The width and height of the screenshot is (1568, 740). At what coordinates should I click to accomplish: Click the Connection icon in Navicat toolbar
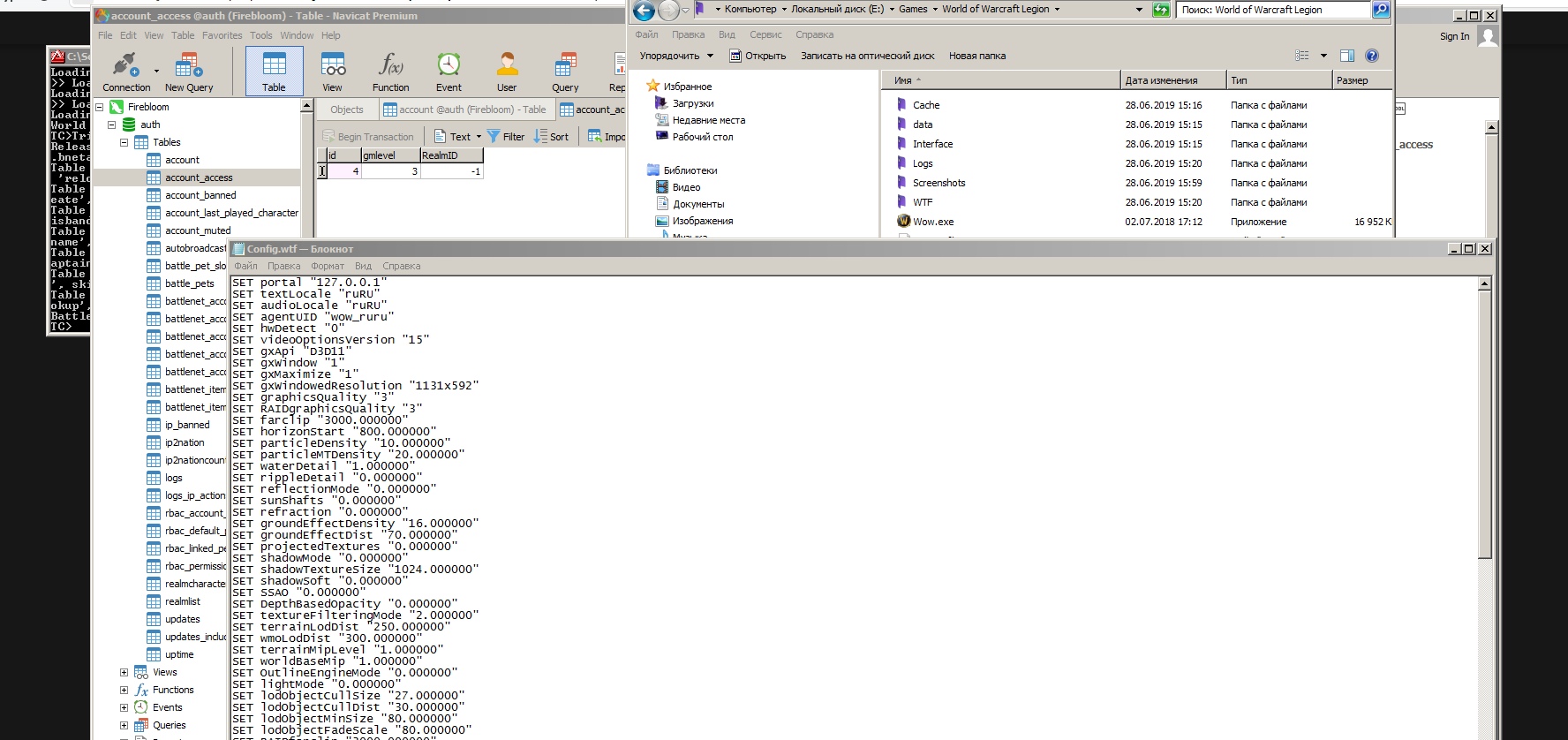[126, 72]
